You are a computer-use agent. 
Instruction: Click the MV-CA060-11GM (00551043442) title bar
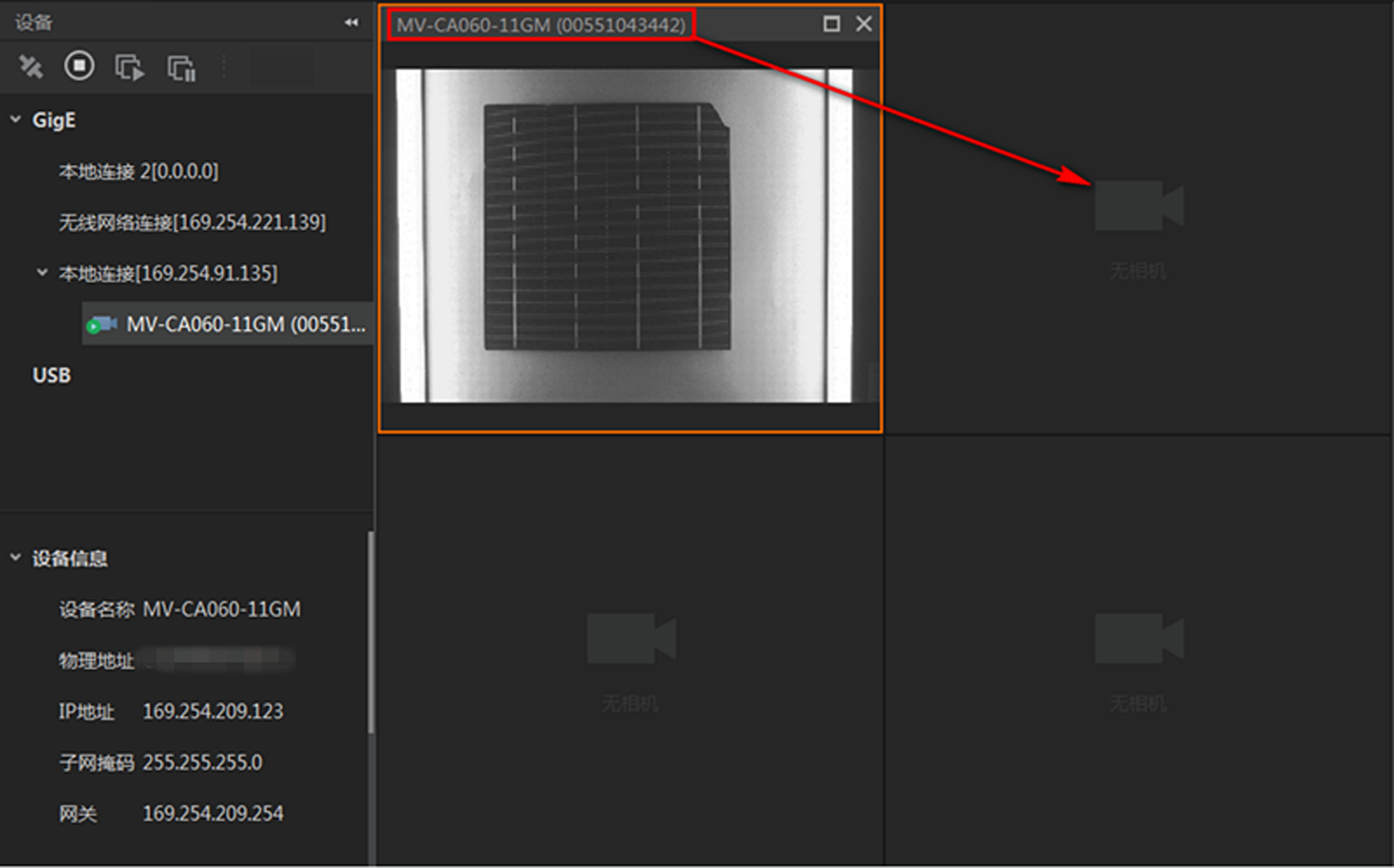[540, 25]
